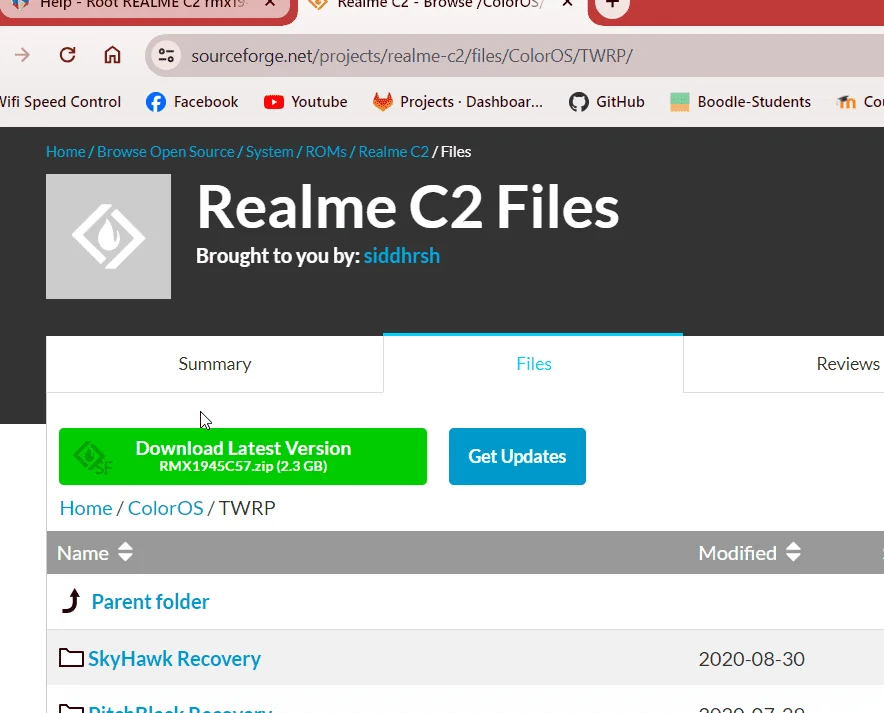Screen dimensions: 884x713
Task: Reload the current page
Action: [x=68, y=55]
